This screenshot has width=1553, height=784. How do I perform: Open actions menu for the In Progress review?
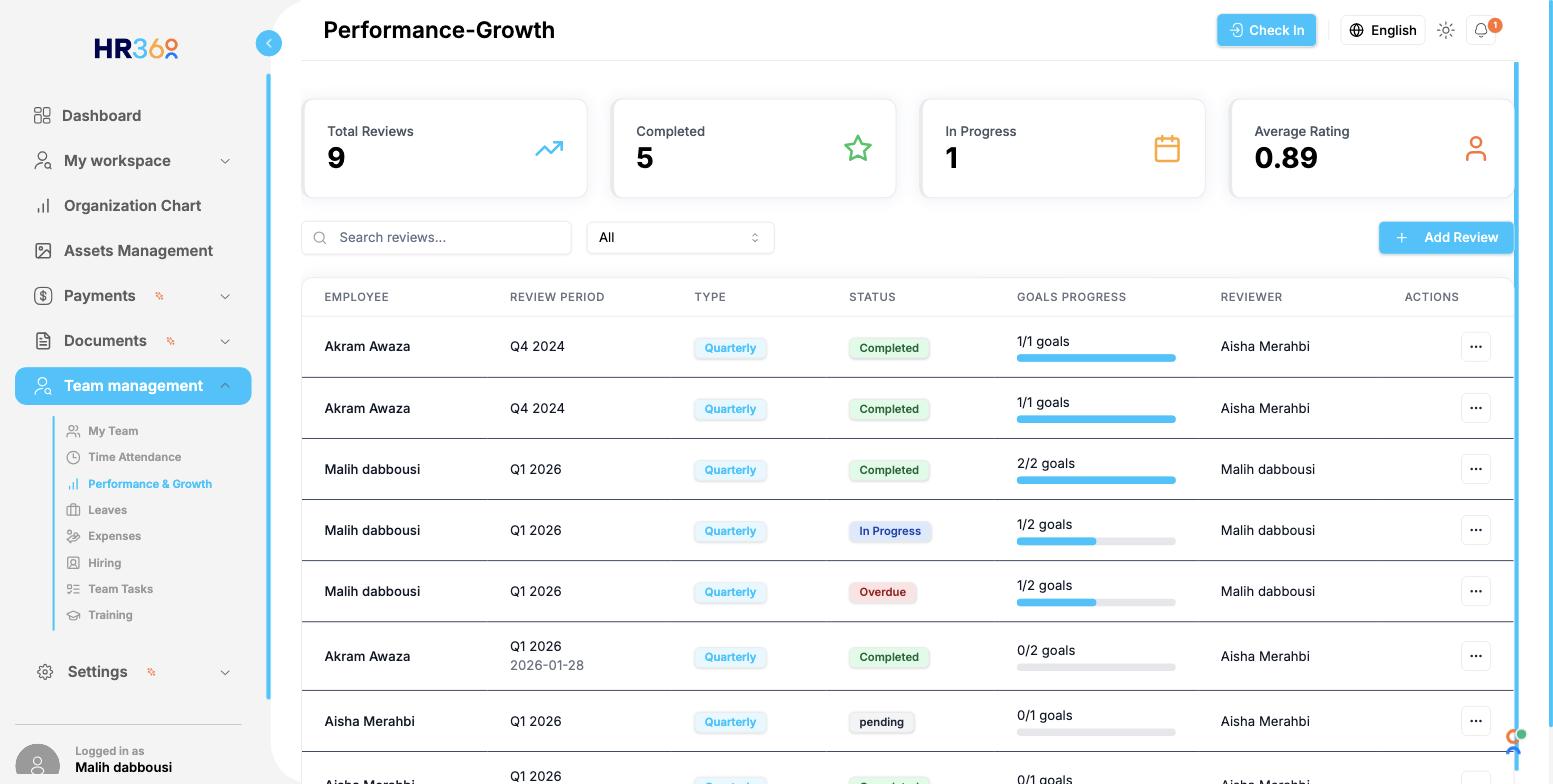1476,530
